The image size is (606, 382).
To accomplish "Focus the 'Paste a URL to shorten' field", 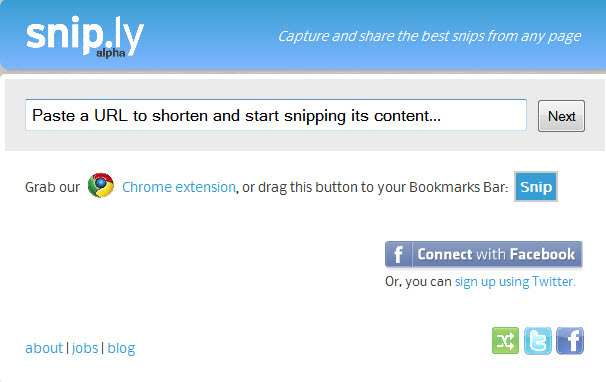I will [x=276, y=115].
